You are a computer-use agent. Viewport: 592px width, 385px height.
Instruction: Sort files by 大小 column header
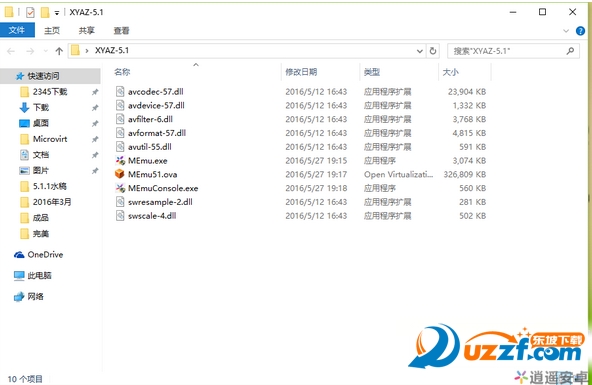coord(450,72)
